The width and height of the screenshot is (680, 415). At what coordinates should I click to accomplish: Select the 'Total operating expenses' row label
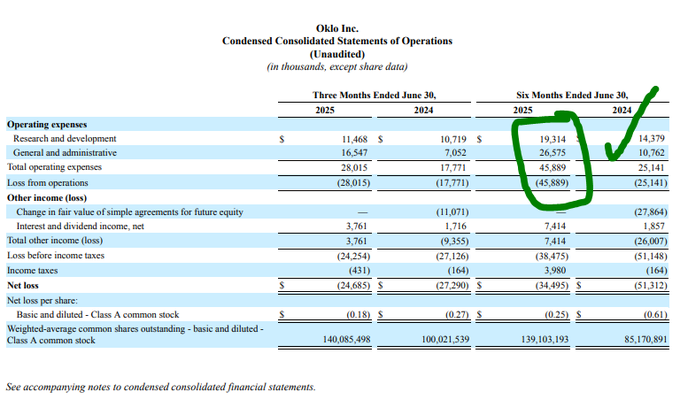[x=54, y=167]
